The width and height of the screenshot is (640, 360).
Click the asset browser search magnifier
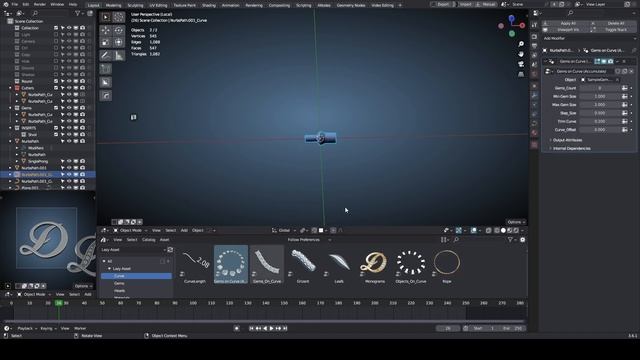coord(456,240)
